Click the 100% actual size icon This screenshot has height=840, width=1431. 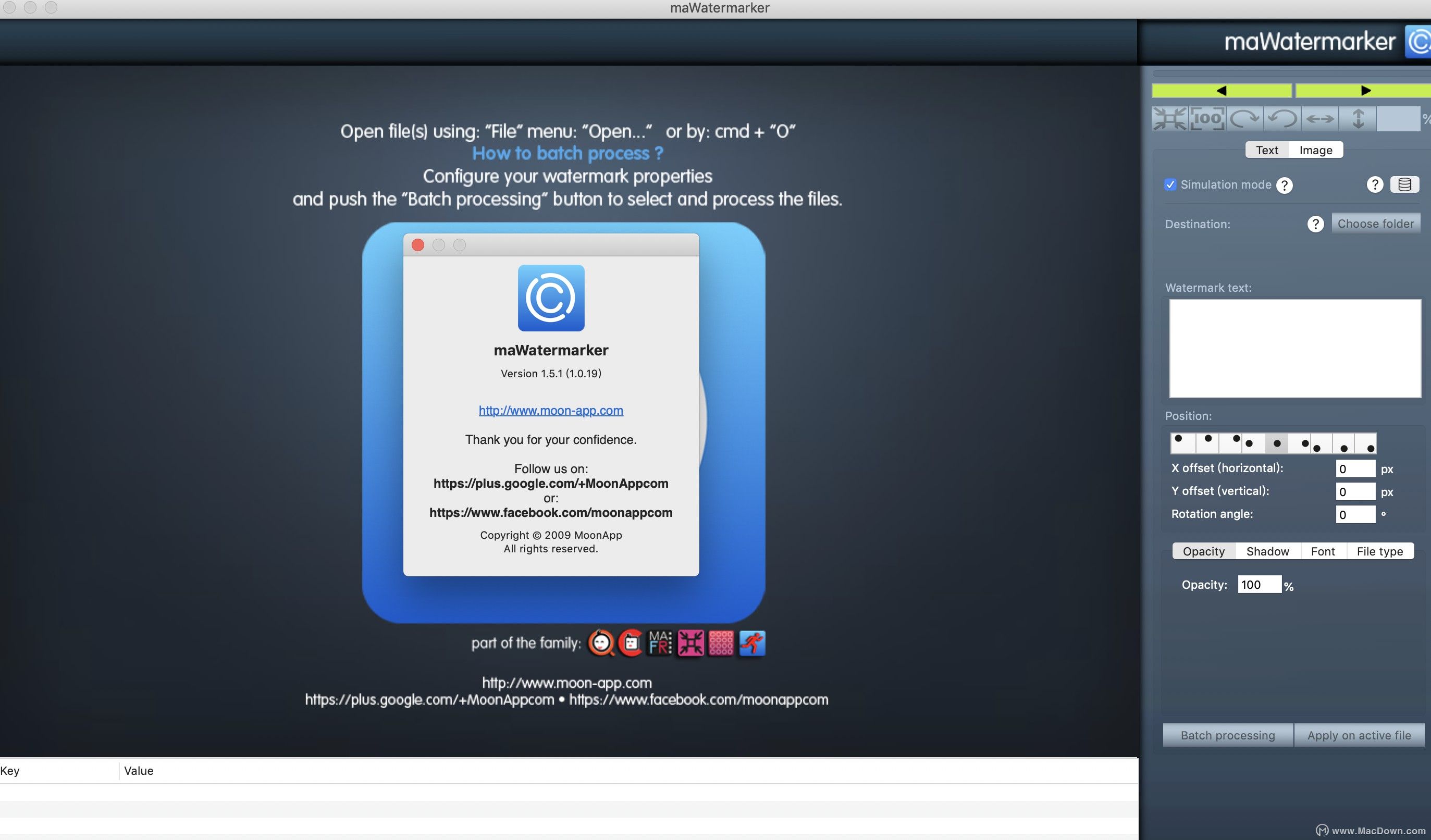pyautogui.click(x=1207, y=119)
